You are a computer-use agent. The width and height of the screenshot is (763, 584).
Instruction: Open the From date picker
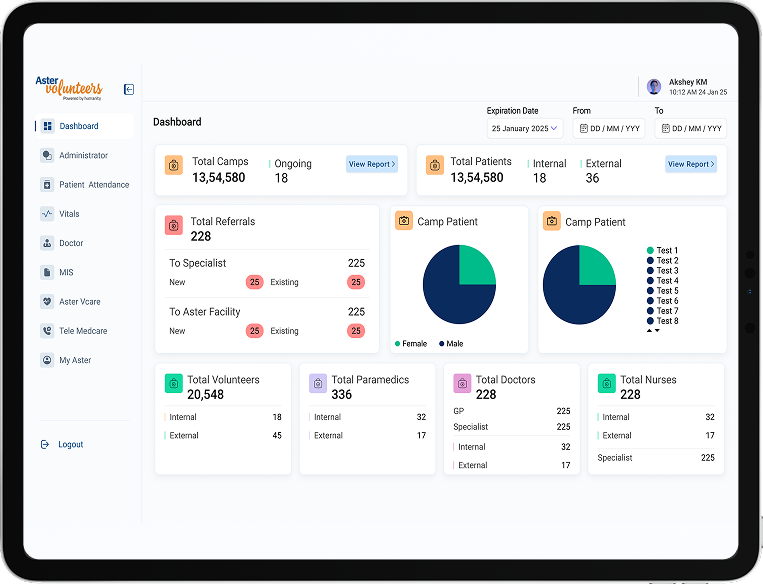pyautogui.click(x=608, y=128)
